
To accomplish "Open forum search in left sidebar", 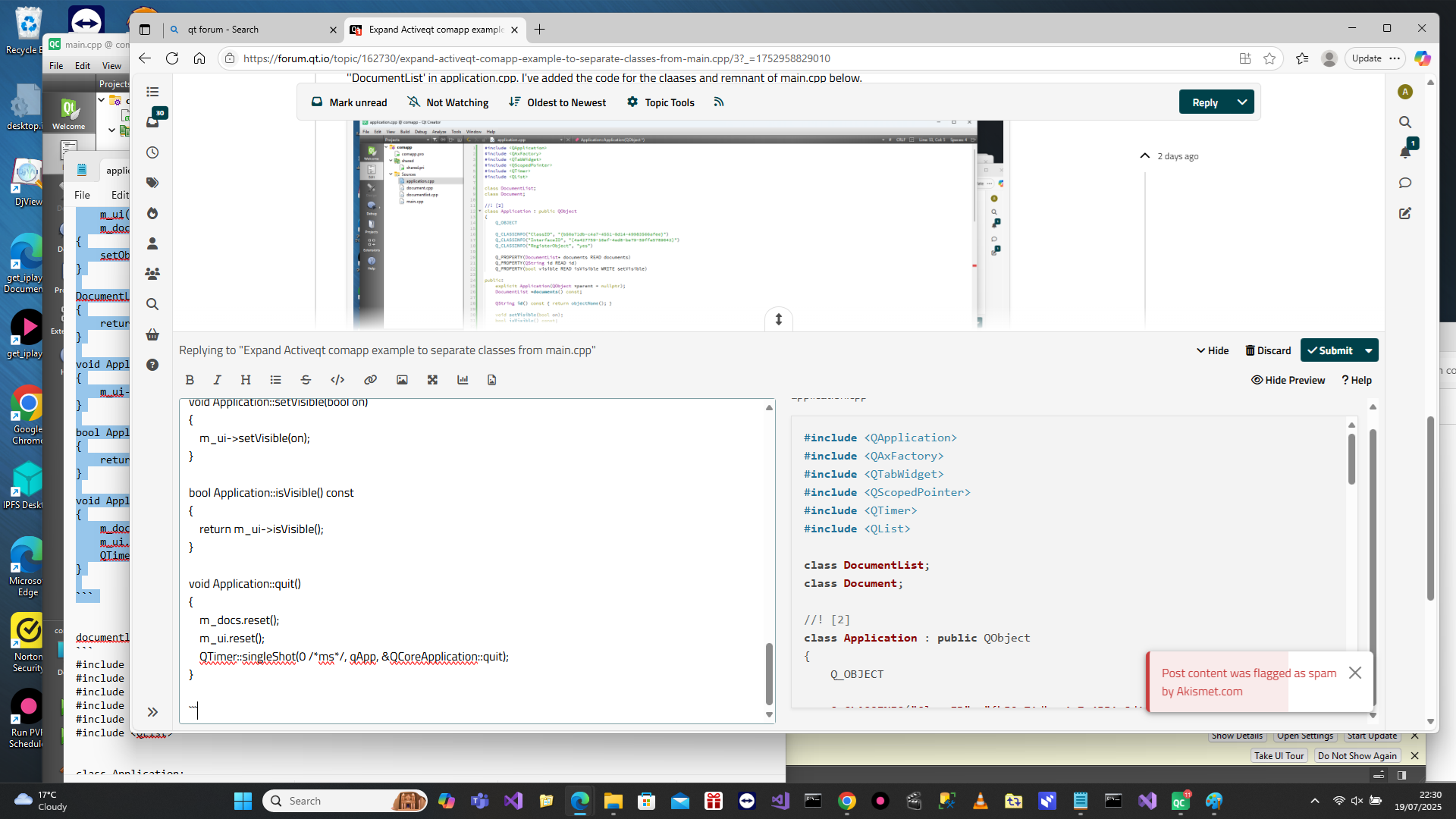I will (x=152, y=304).
